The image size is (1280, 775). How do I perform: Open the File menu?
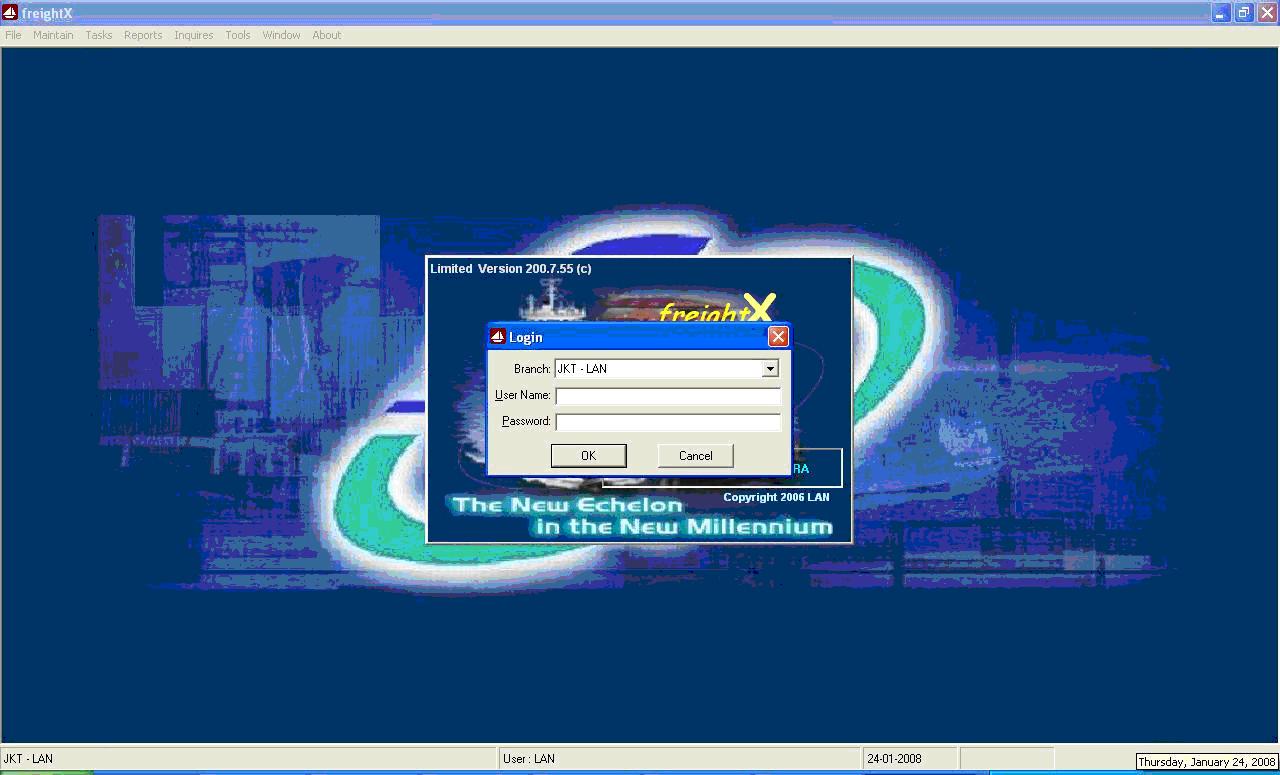[x=13, y=35]
